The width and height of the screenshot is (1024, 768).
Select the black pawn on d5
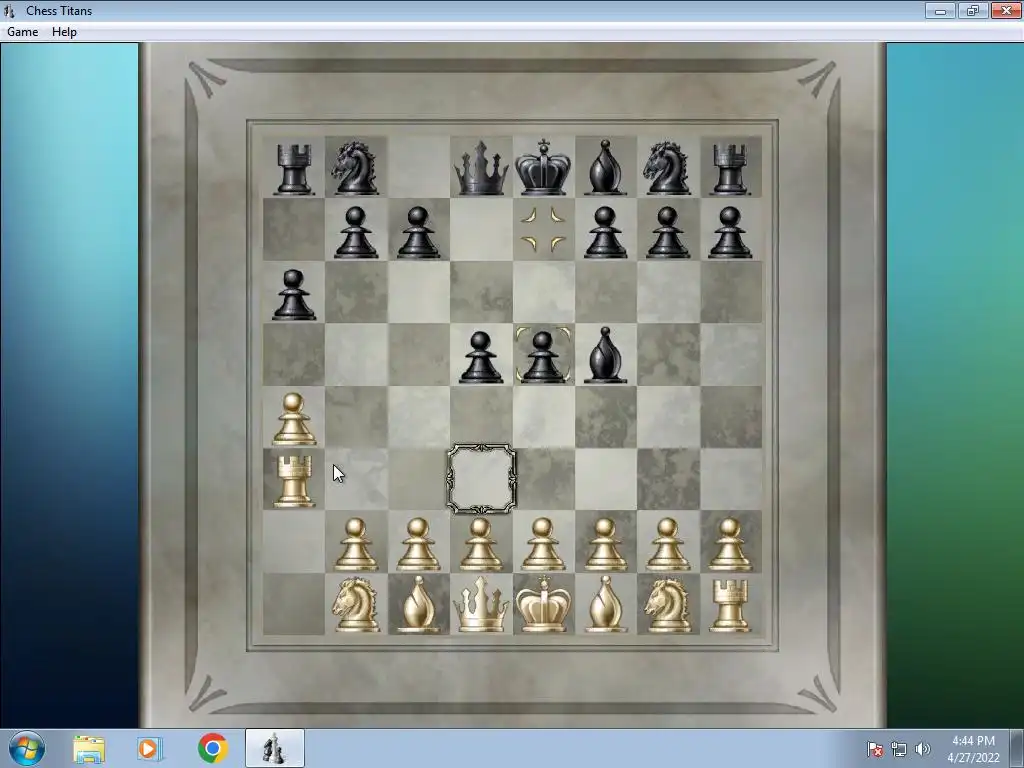point(481,357)
